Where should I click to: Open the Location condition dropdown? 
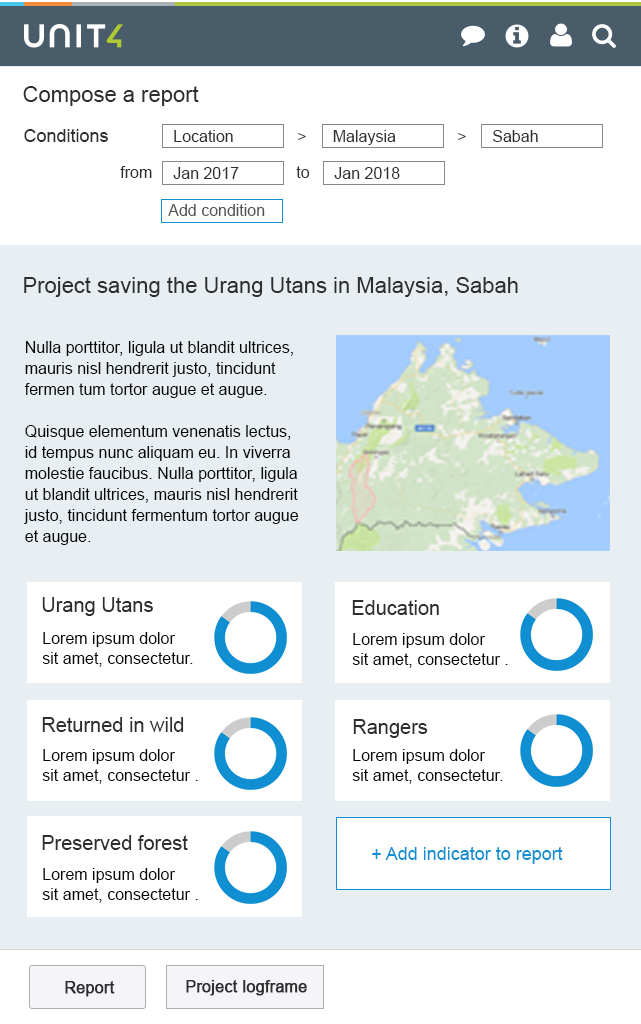(x=223, y=136)
